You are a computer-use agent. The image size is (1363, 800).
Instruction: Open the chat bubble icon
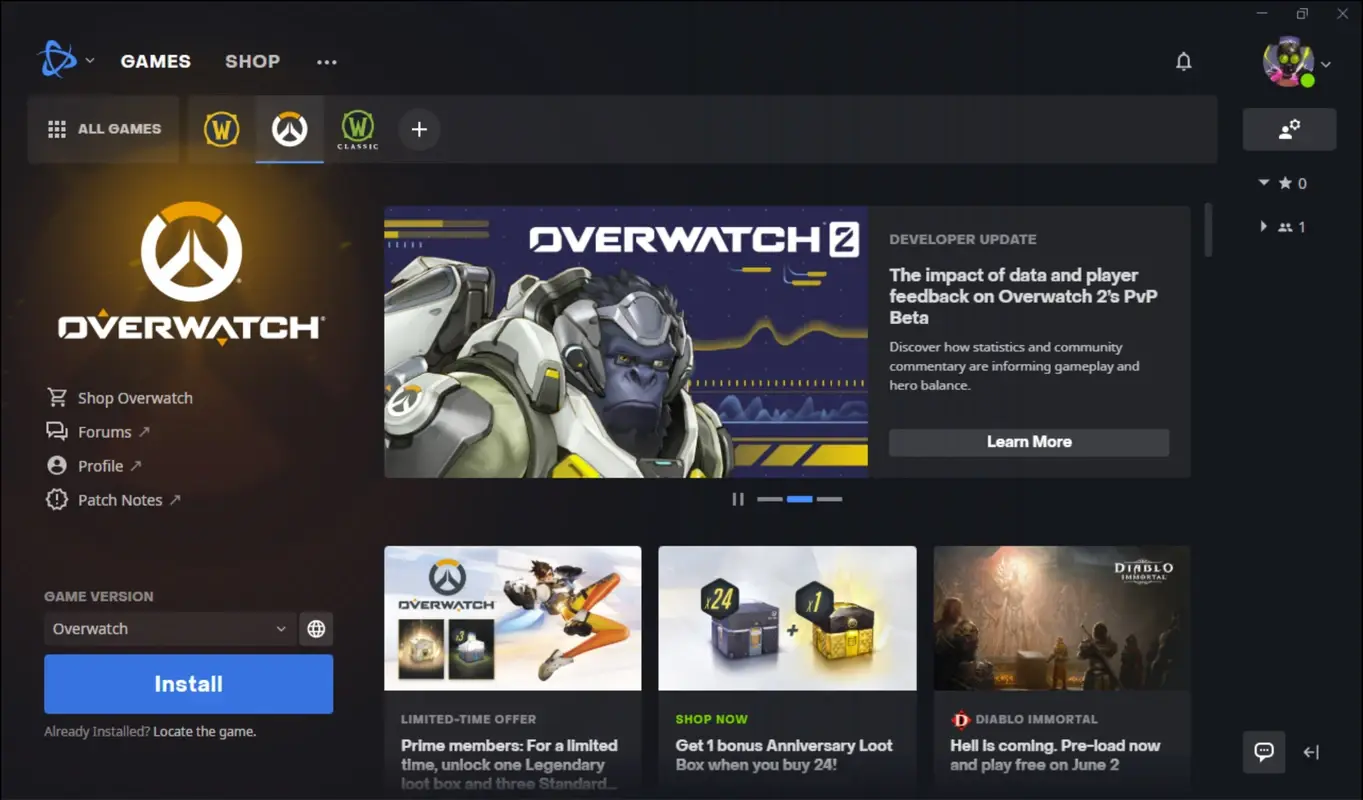tap(1263, 752)
